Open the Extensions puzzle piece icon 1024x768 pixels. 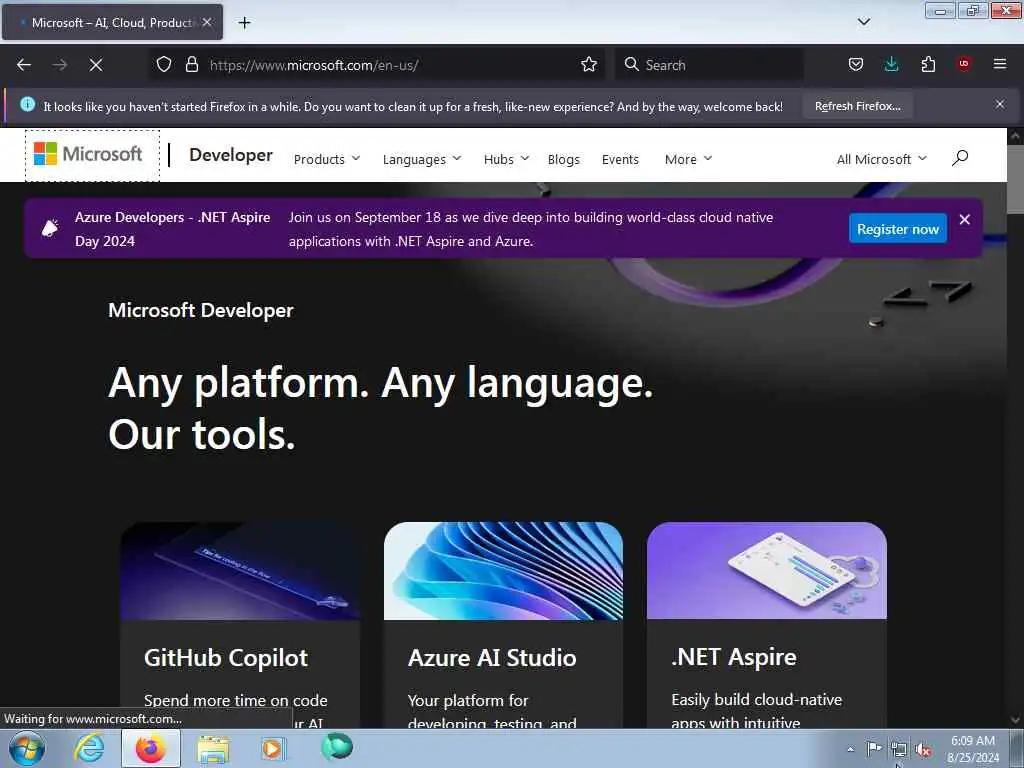928,65
